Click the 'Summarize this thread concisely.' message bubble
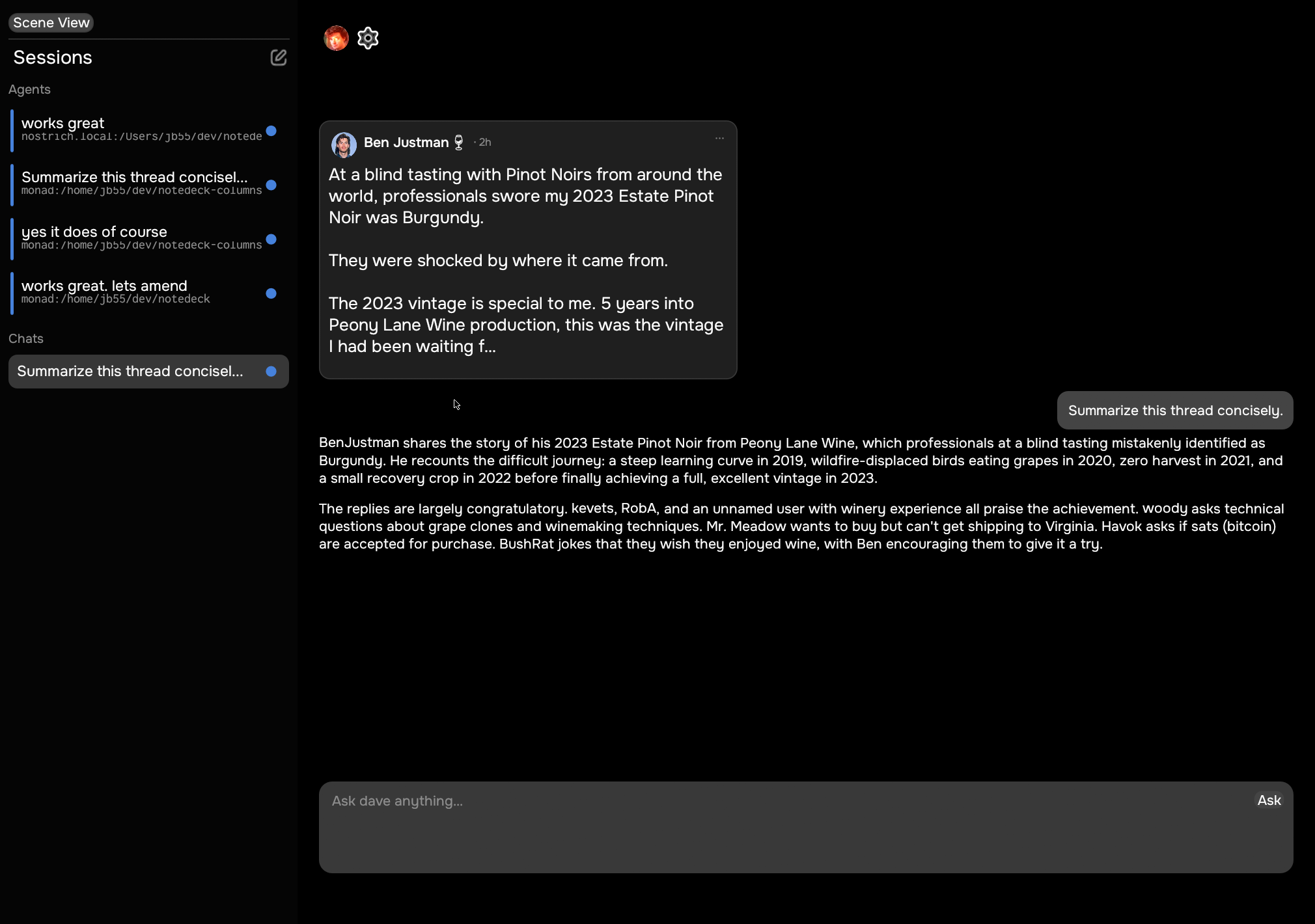Screen dimensions: 1315x924 tap(1174, 411)
